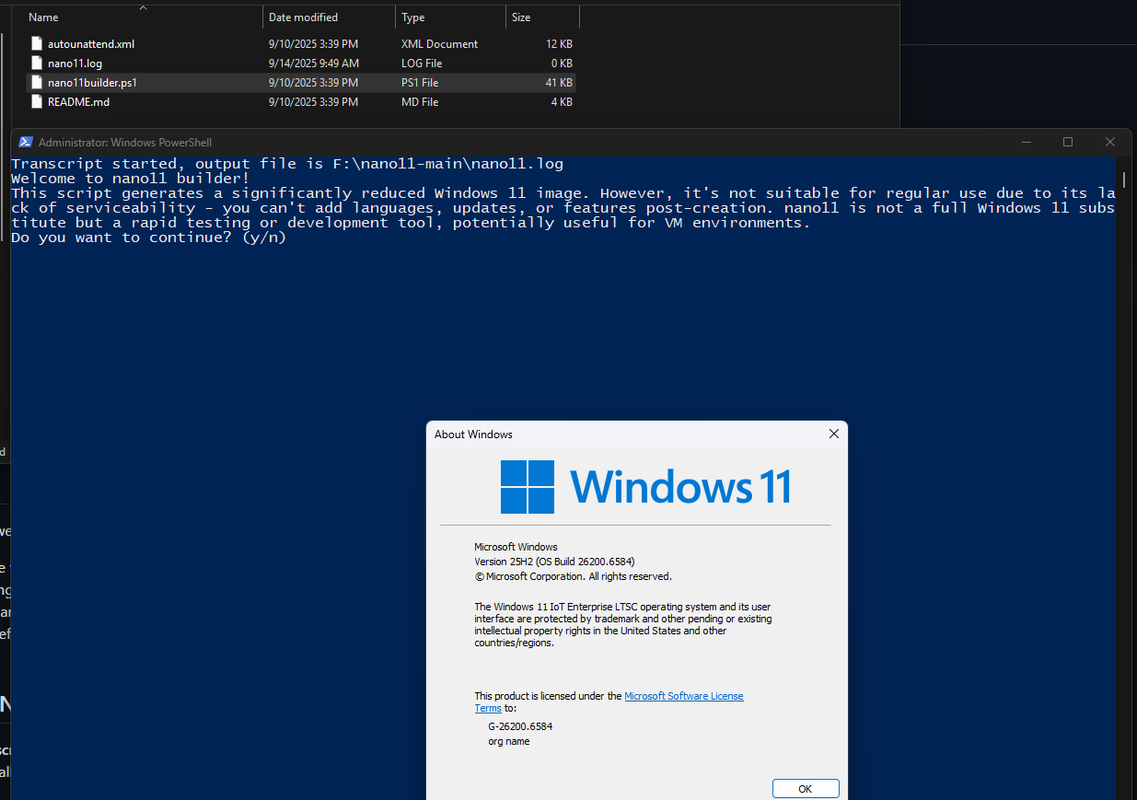The height and width of the screenshot is (800, 1137).
Task: Click the Microsoft Corporation copyright line
Action: click(x=573, y=577)
